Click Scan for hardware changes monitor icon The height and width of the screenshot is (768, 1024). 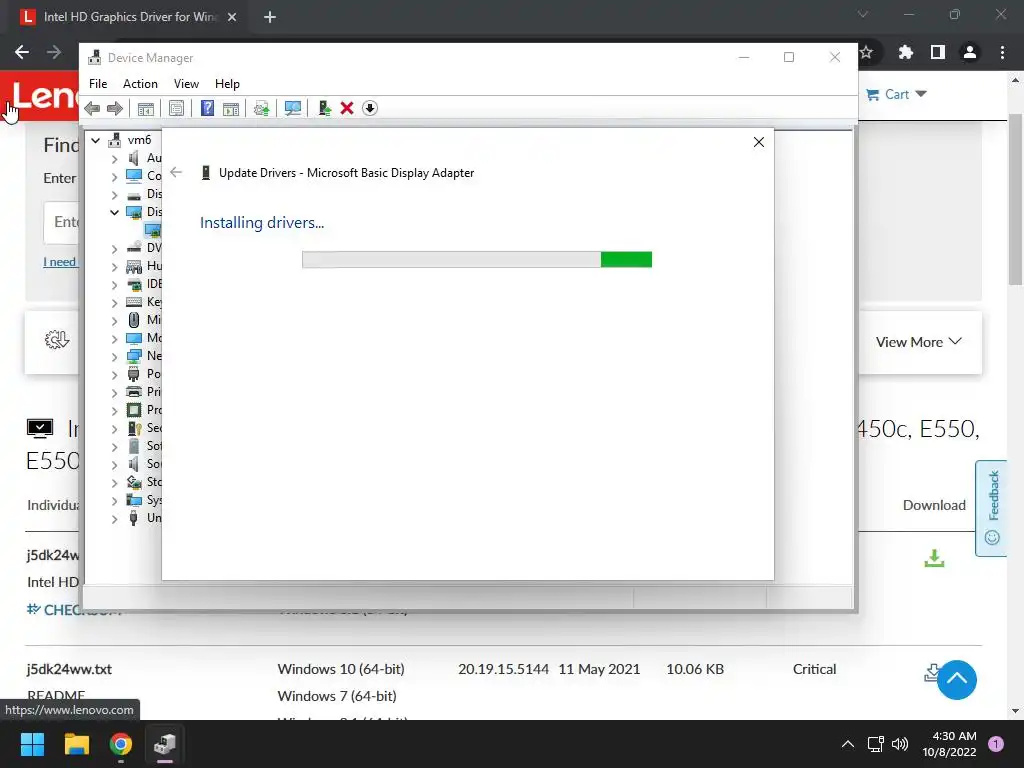[x=293, y=108]
